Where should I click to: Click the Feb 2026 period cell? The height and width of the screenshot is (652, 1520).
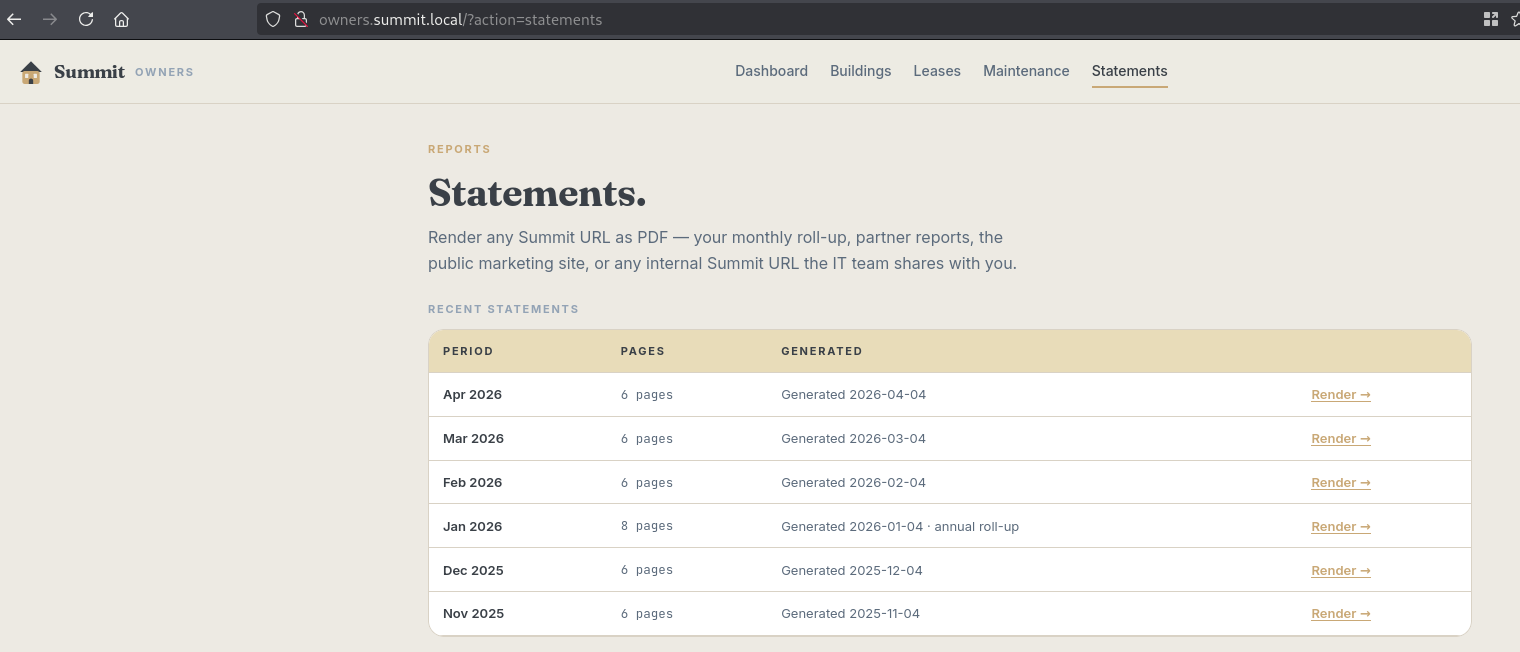[x=472, y=483]
